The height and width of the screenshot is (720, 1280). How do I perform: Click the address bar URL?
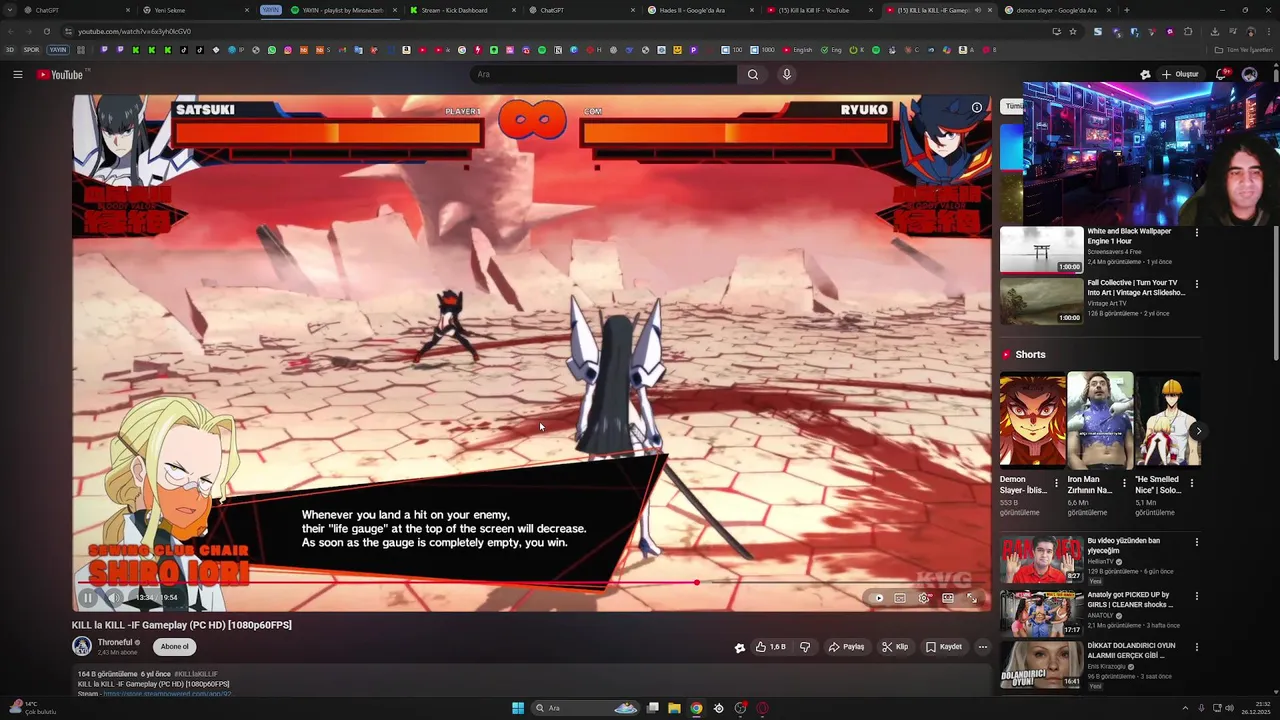tap(134, 31)
